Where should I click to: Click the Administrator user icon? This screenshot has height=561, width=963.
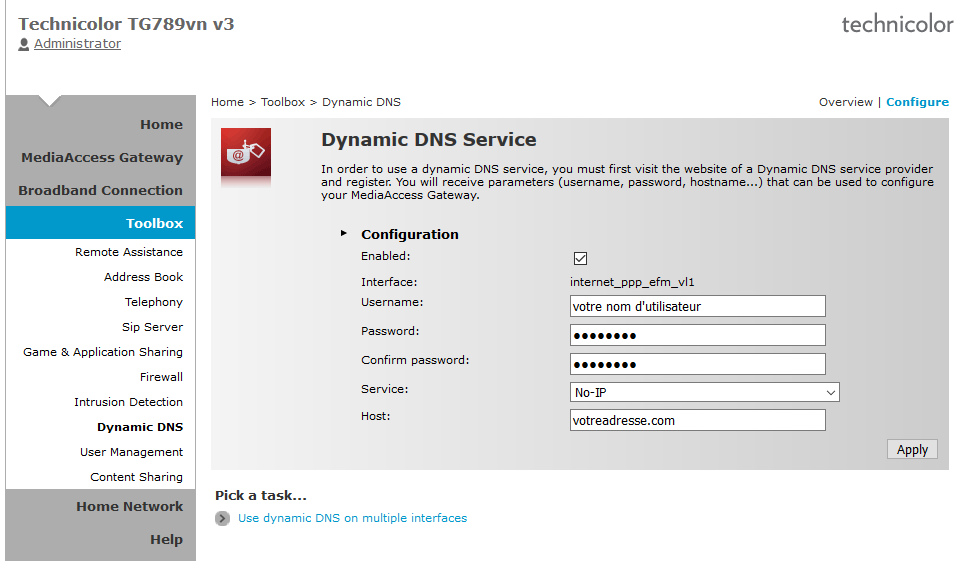(24, 44)
